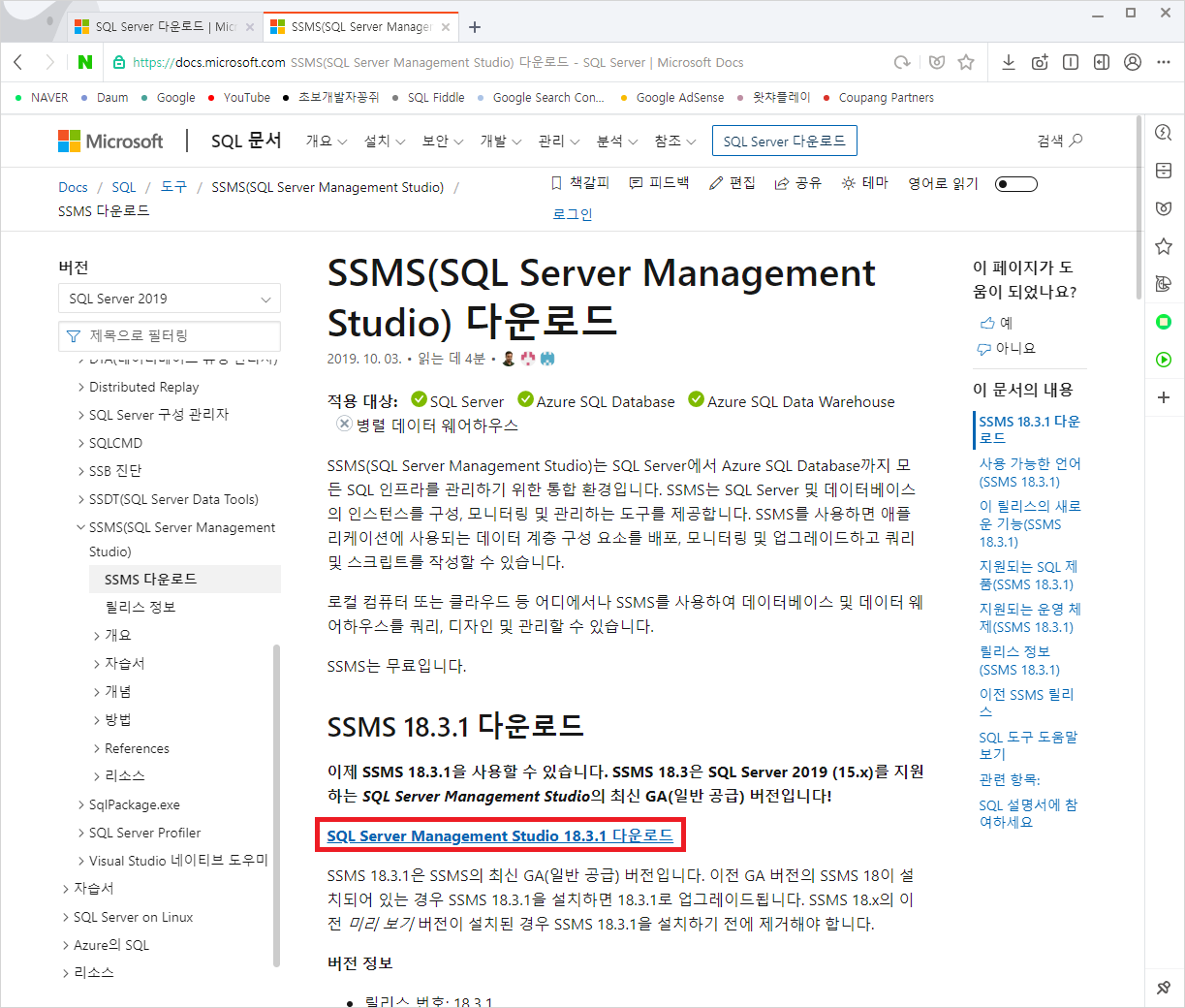1185x1008 pixels.
Task: Open bookmarks star in the right sidebar
Action: coord(1164,246)
